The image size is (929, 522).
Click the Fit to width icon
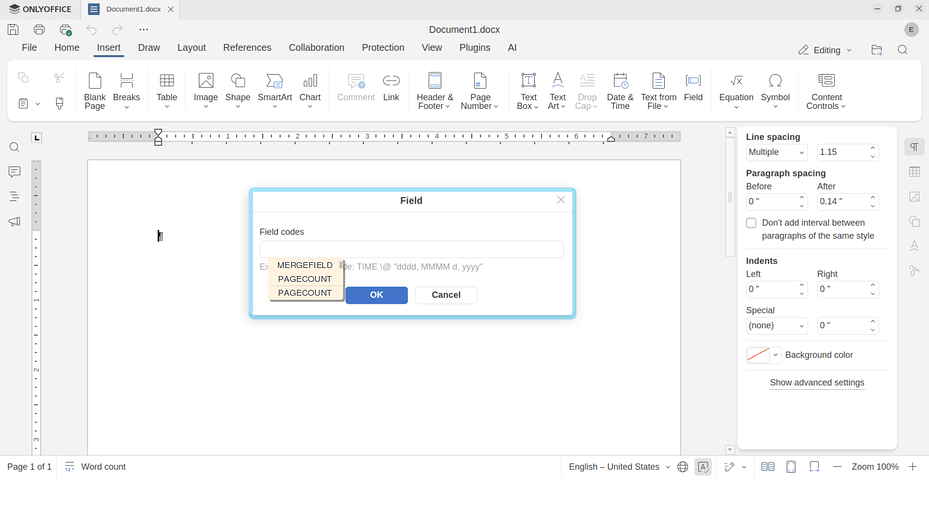click(815, 467)
